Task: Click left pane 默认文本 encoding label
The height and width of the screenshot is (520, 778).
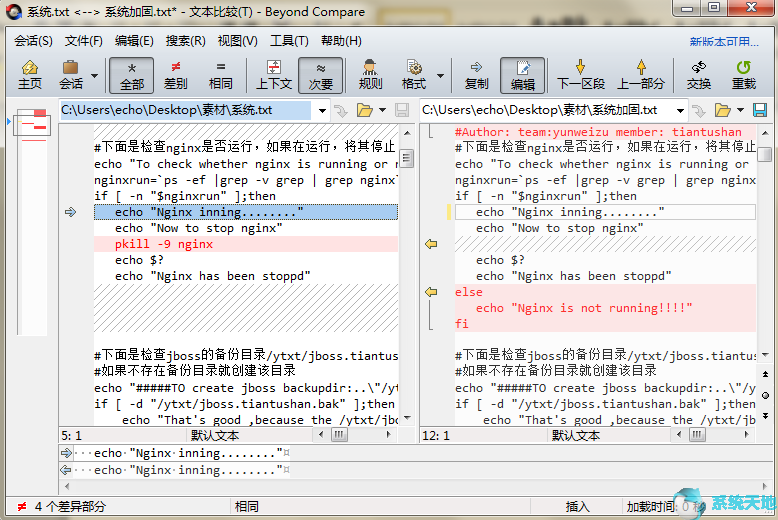Action: pyautogui.click(x=215, y=436)
